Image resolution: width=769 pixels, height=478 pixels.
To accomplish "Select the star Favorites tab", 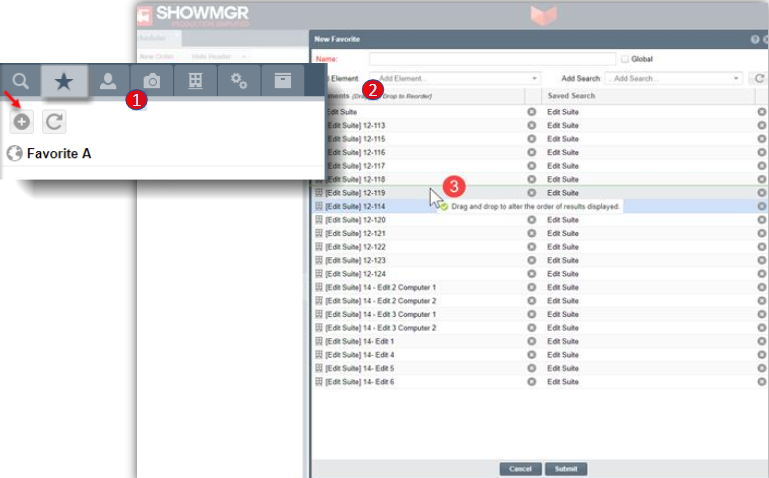I will (x=64, y=81).
